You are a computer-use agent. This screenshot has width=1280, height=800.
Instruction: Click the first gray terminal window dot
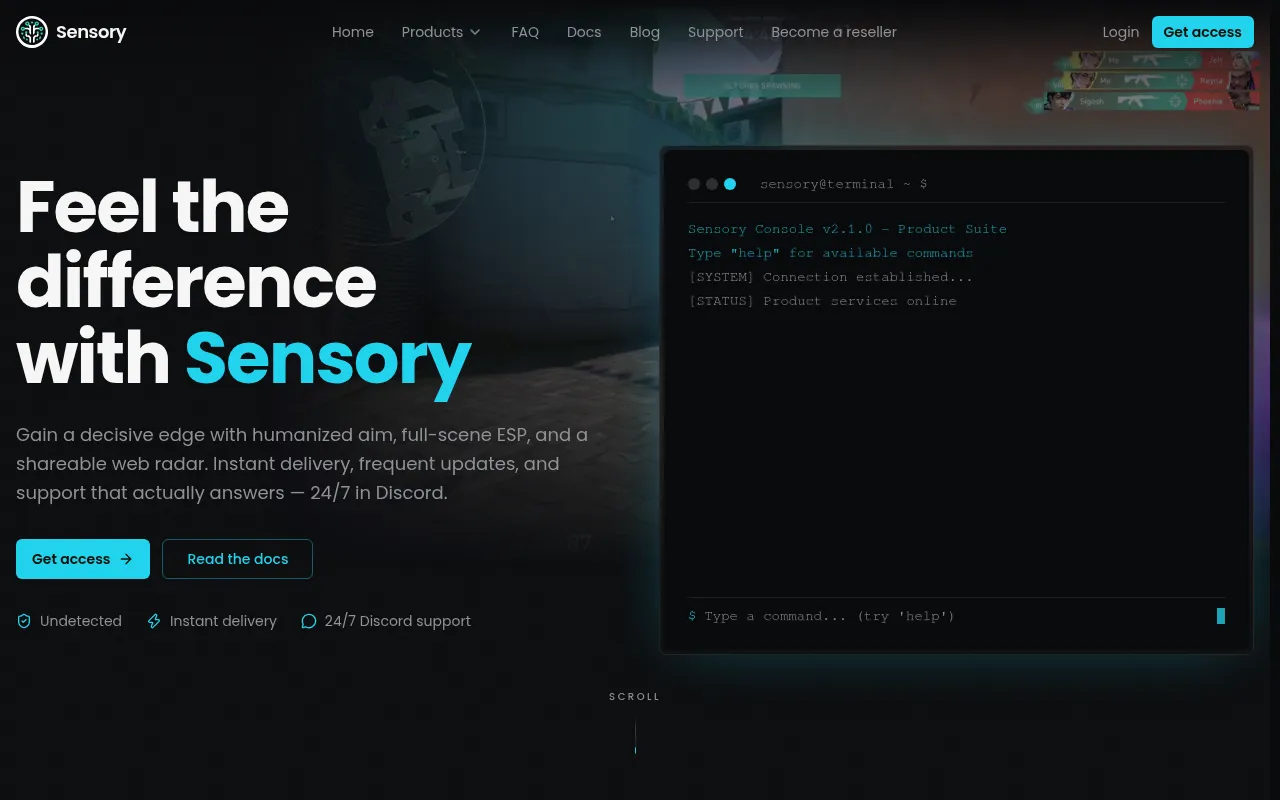pos(694,184)
